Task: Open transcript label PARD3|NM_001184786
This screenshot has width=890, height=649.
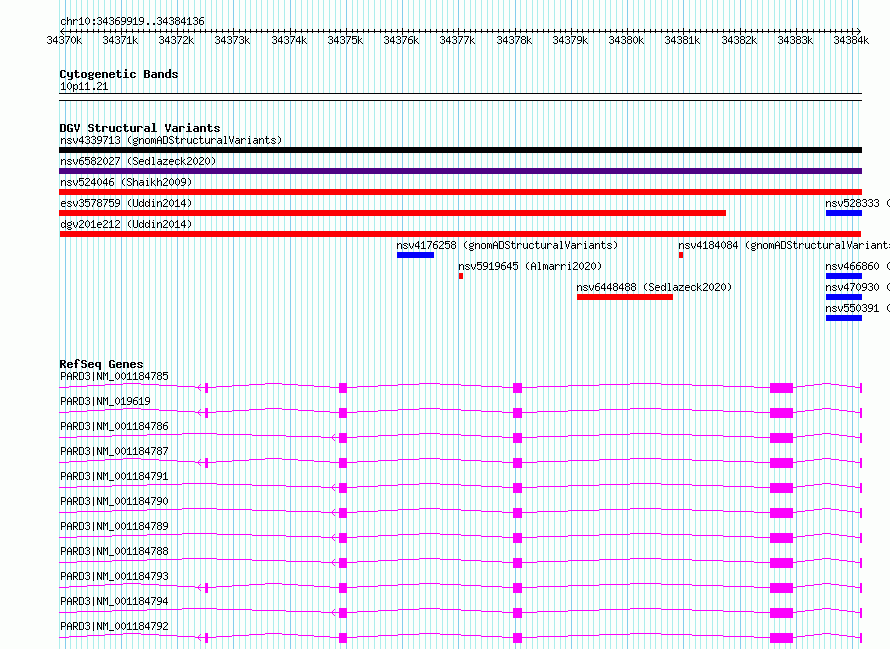Action: (x=114, y=426)
